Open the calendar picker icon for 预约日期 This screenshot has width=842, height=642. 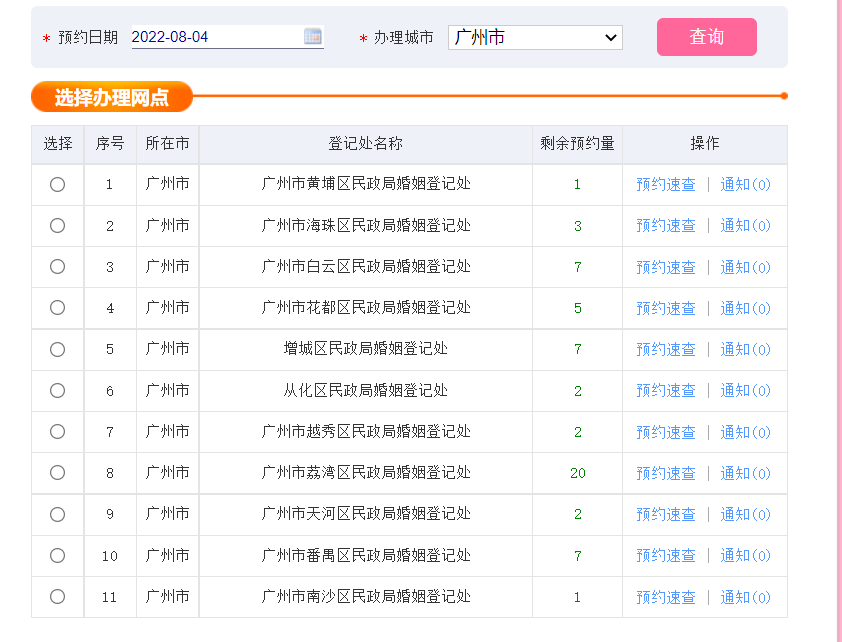click(x=313, y=37)
